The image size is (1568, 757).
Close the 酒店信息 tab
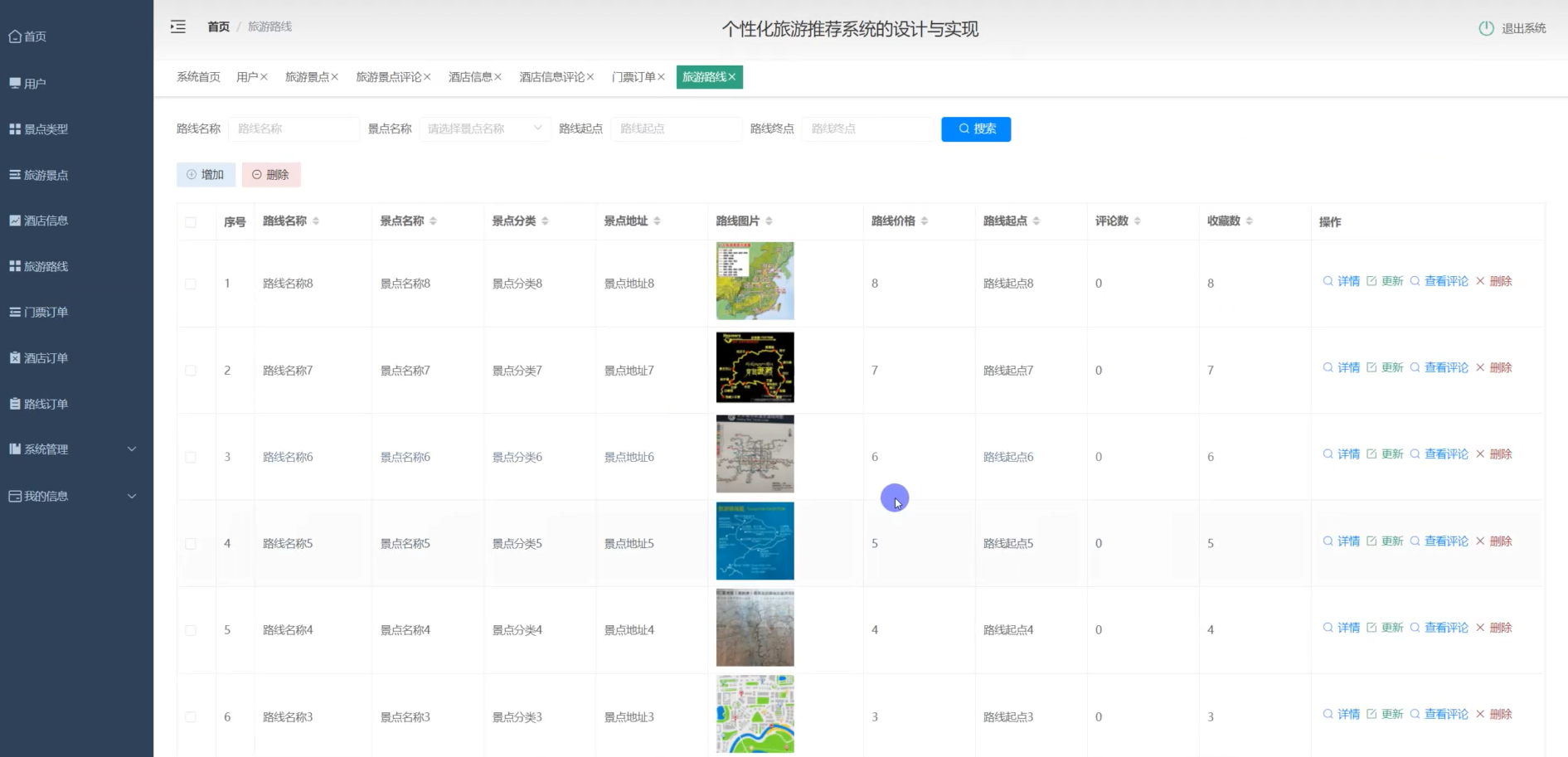(x=498, y=77)
